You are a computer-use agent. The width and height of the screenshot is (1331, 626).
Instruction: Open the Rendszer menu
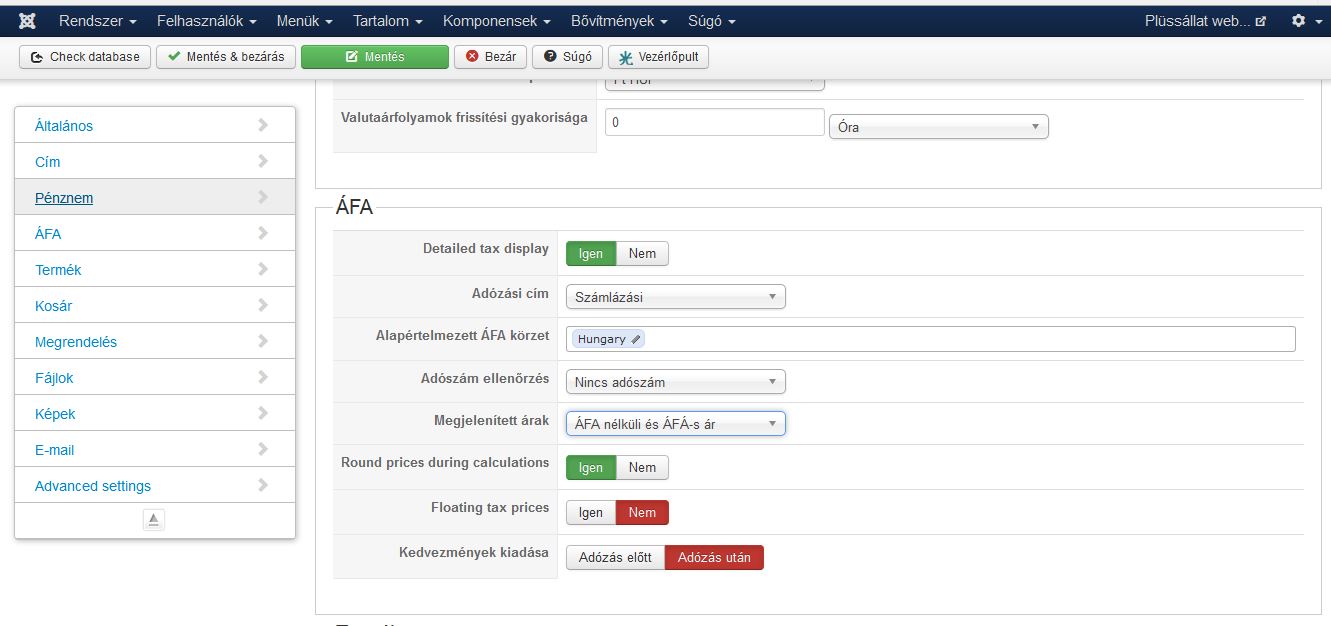click(98, 20)
